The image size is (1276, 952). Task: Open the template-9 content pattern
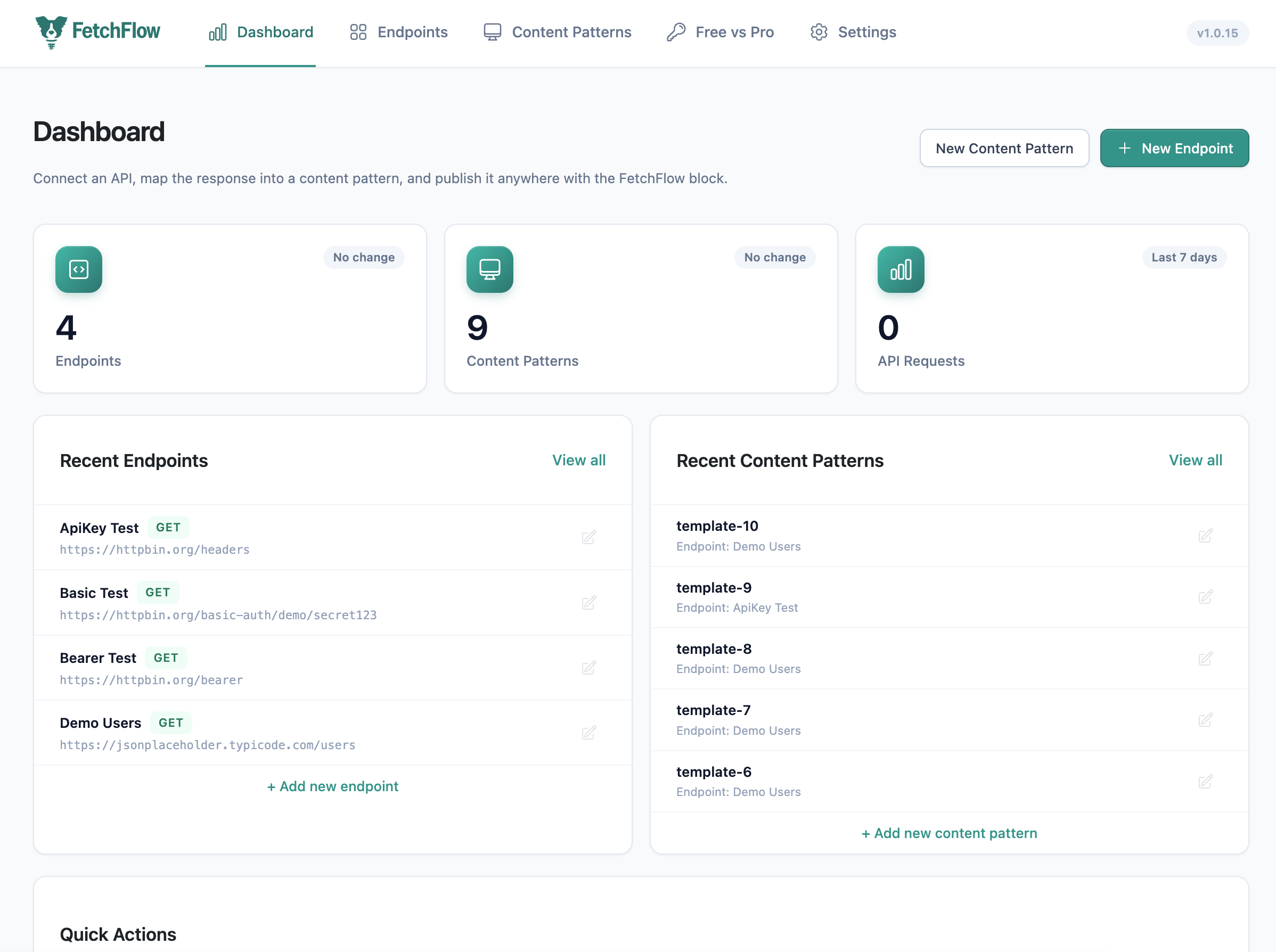coord(714,588)
